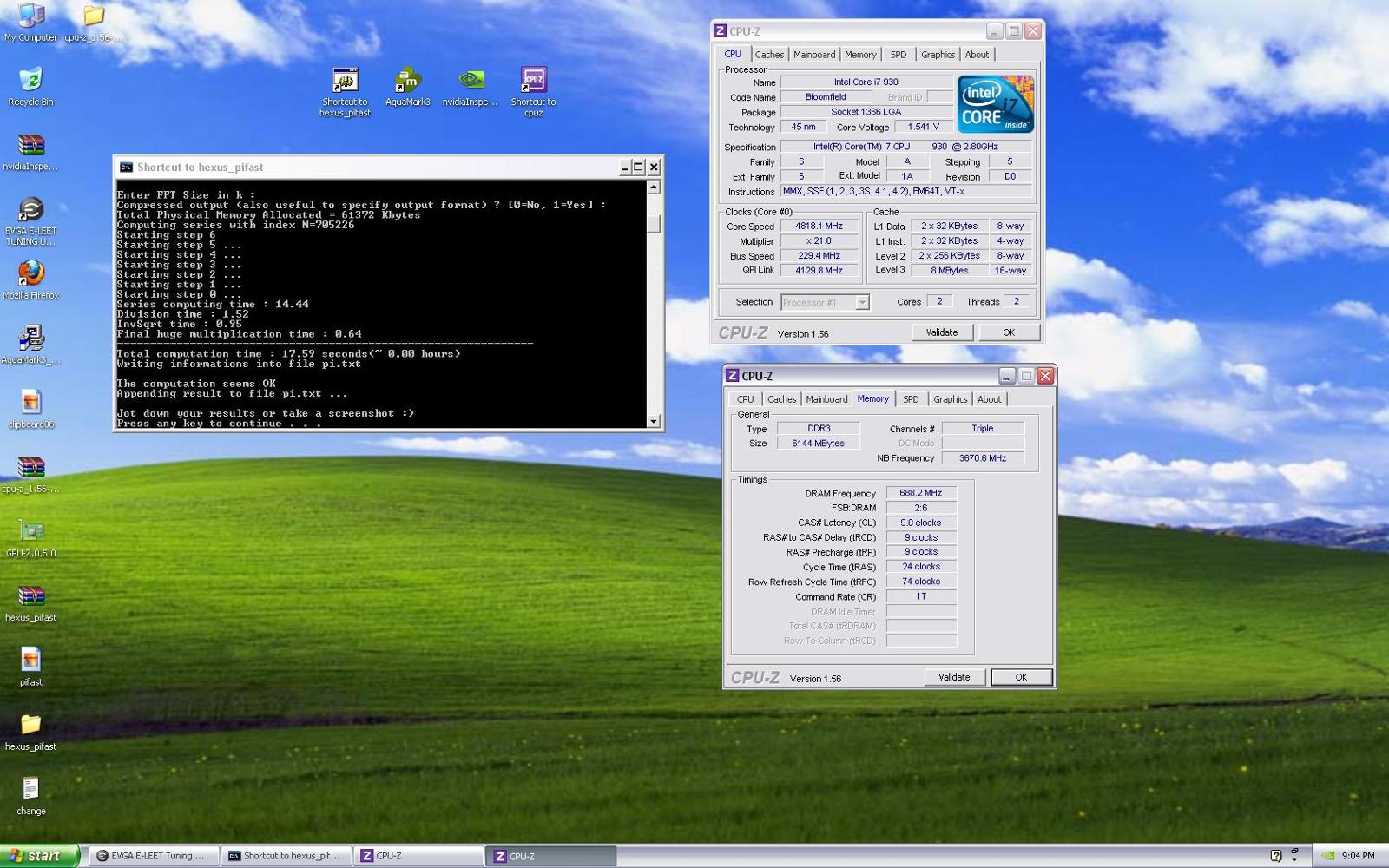
Task: Open SPD tab in upper CPU-Z window
Action: [x=899, y=55]
